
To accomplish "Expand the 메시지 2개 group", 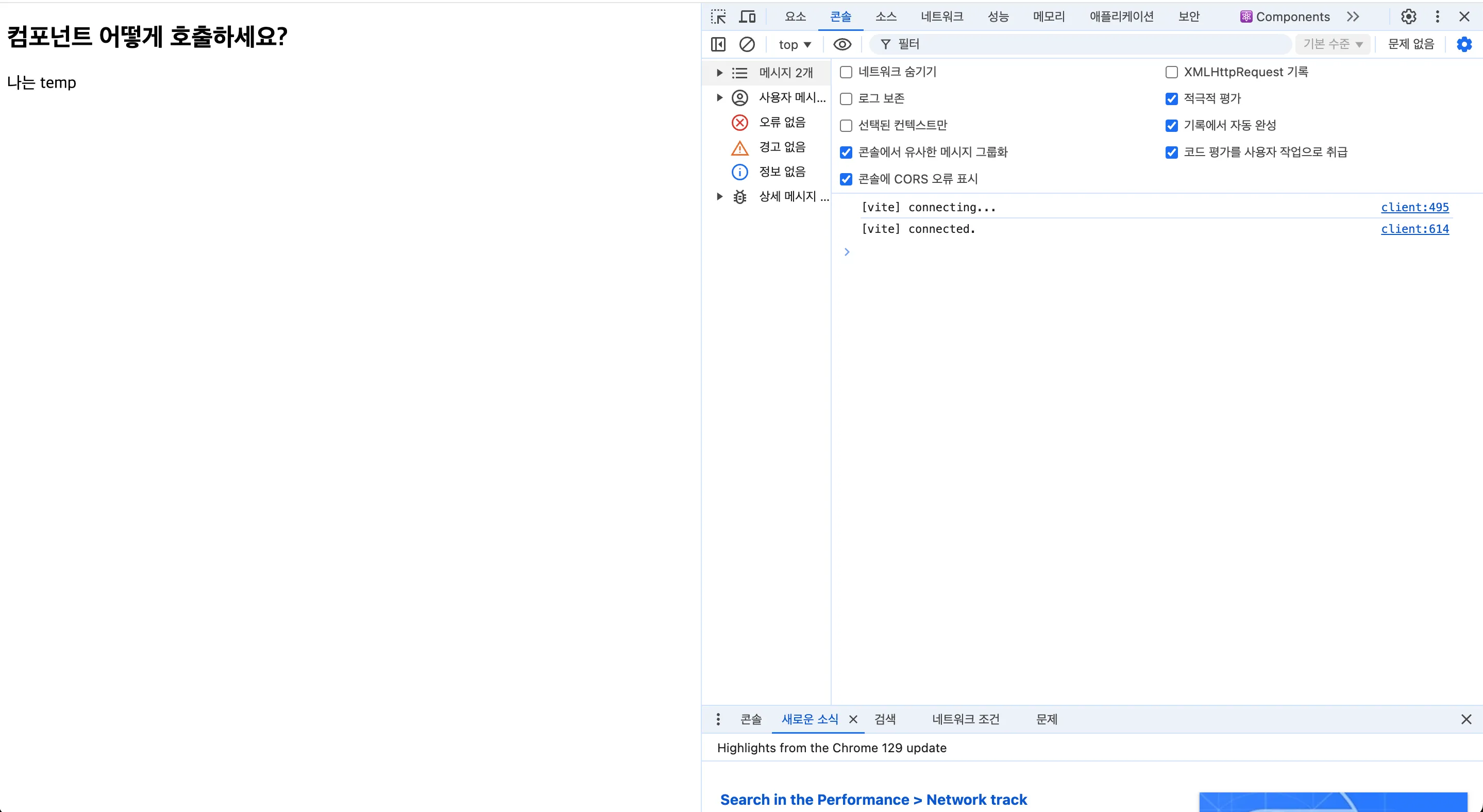I will point(719,73).
